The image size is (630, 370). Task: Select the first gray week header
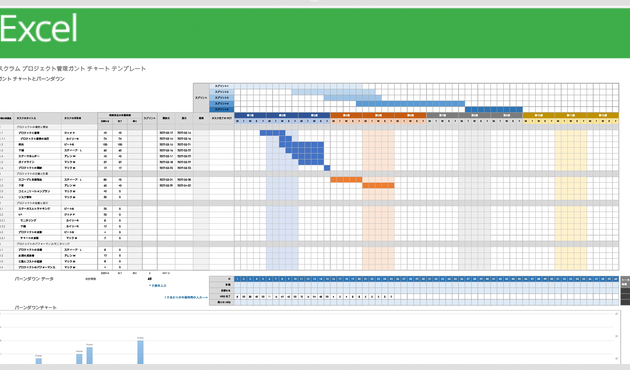coord(442,115)
